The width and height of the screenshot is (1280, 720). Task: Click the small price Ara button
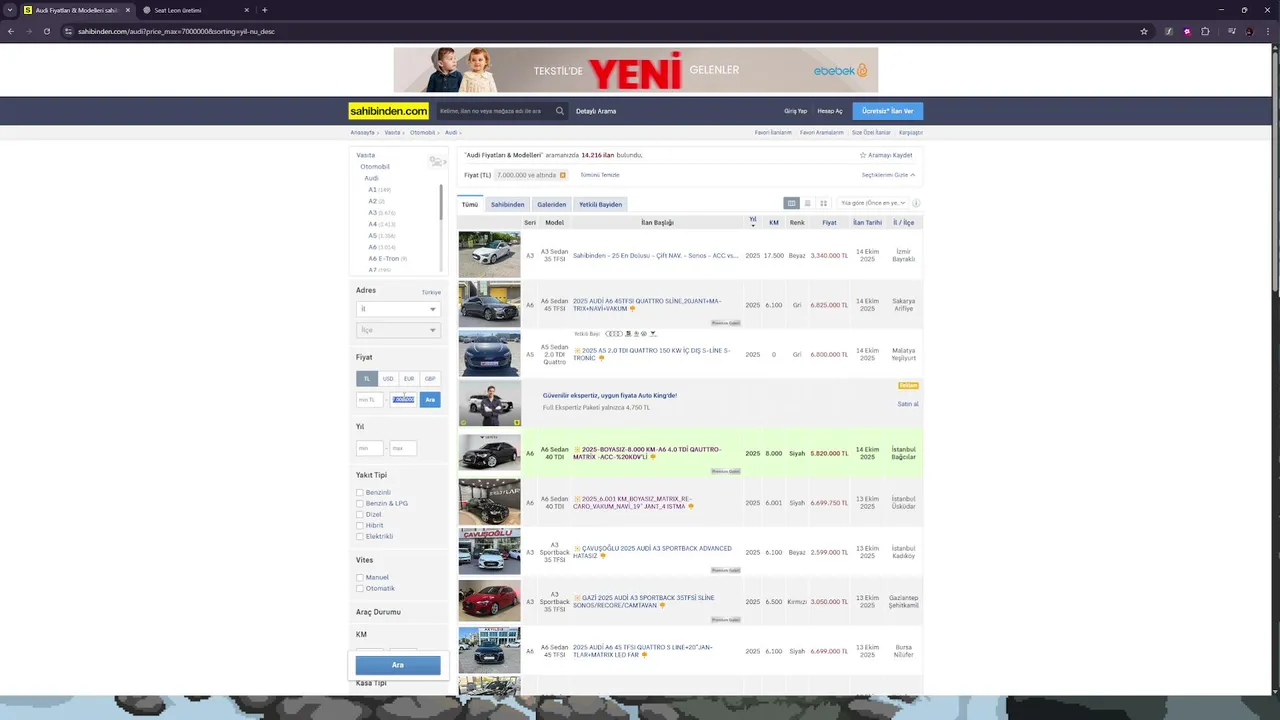pyautogui.click(x=430, y=399)
